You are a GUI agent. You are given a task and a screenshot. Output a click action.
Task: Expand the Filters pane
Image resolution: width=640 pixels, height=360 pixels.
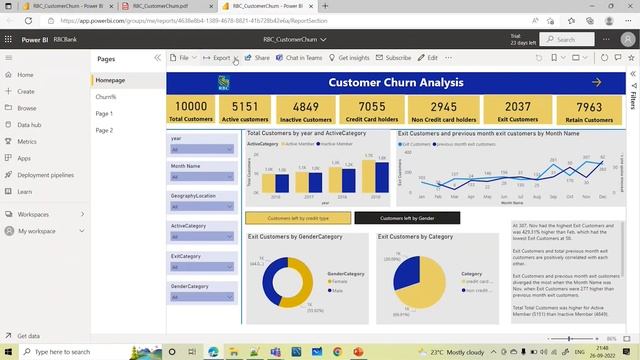coord(633,74)
